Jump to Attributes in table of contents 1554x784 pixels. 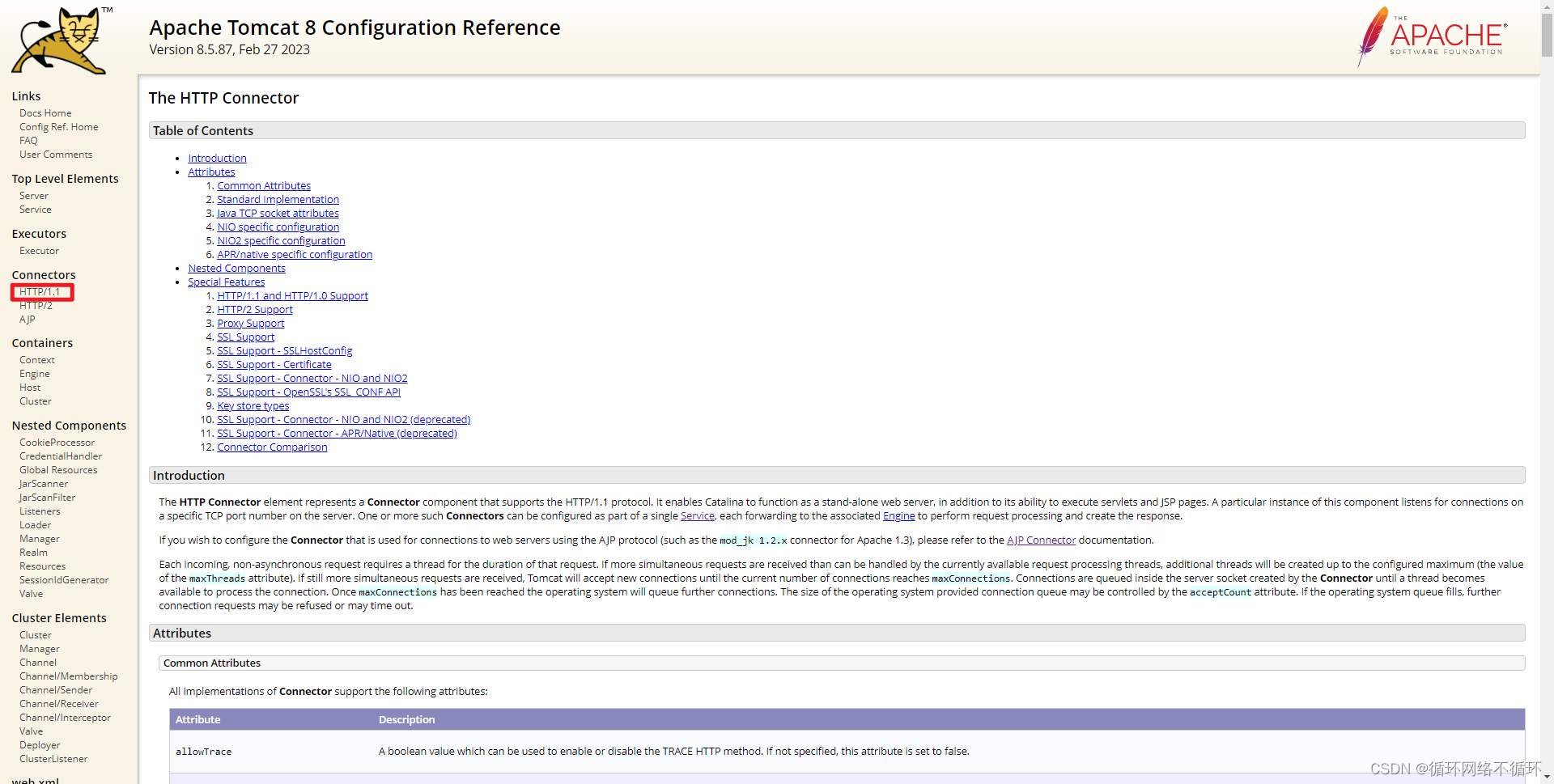[211, 172]
